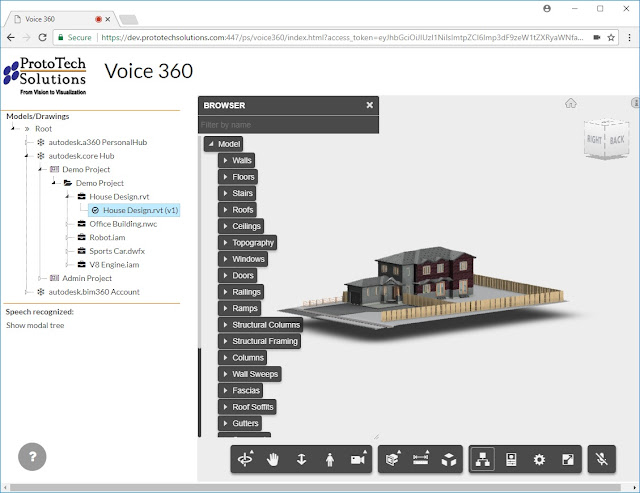Click the Home view icon
Image resolution: width=640 pixels, height=493 pixels.
(x=571, y=103)
